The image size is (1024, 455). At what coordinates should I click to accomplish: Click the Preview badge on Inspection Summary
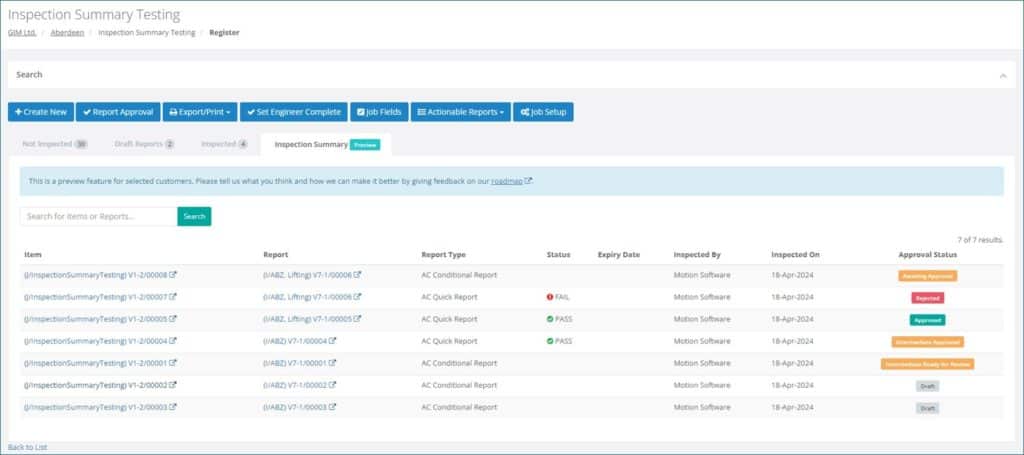(x=365, y=145)
